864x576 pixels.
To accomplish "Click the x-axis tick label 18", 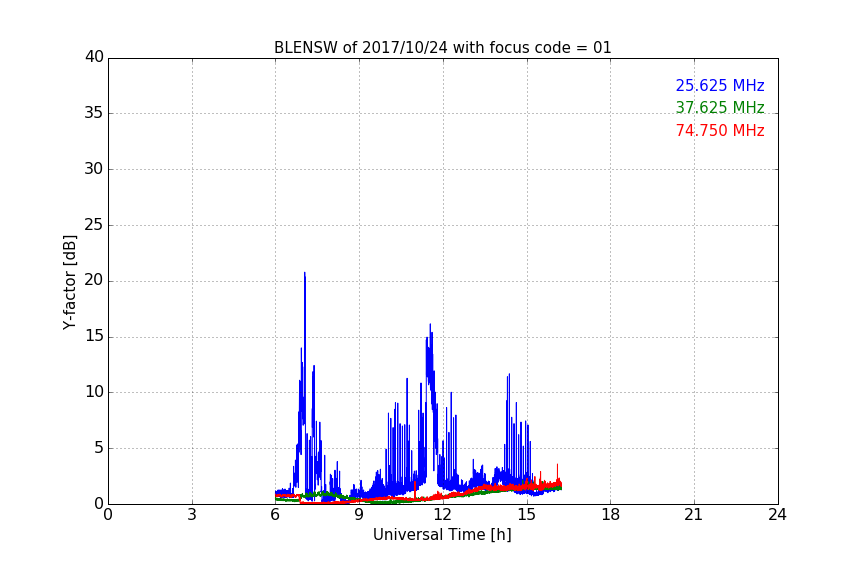I will pos(611,515).
